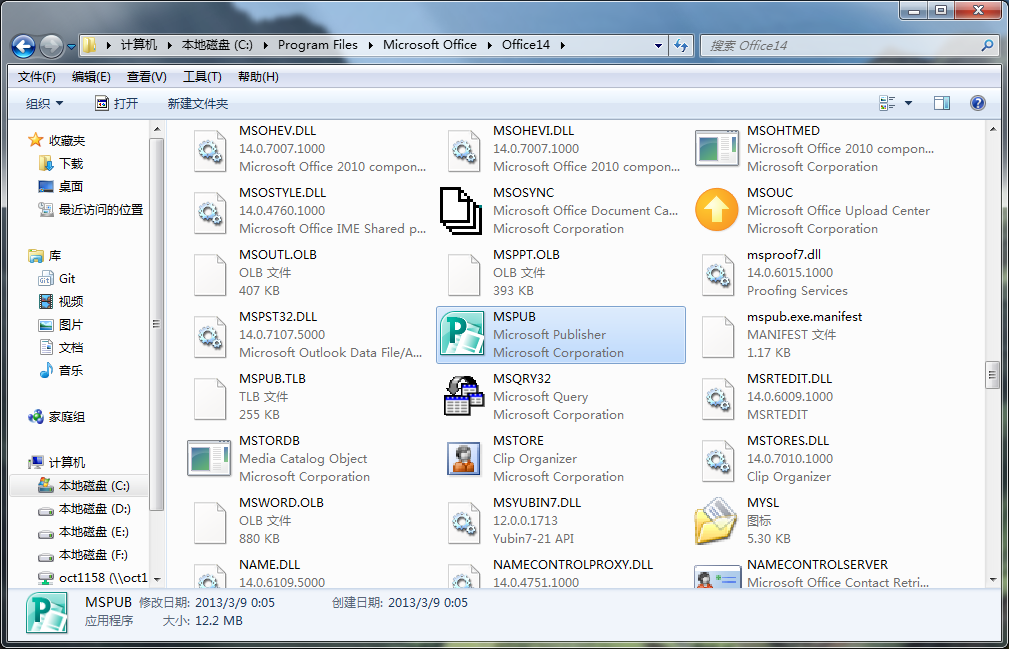This screenshot has height=649, width=1009.
Task: Open the help question mark icon
Action: pos(978,103)
